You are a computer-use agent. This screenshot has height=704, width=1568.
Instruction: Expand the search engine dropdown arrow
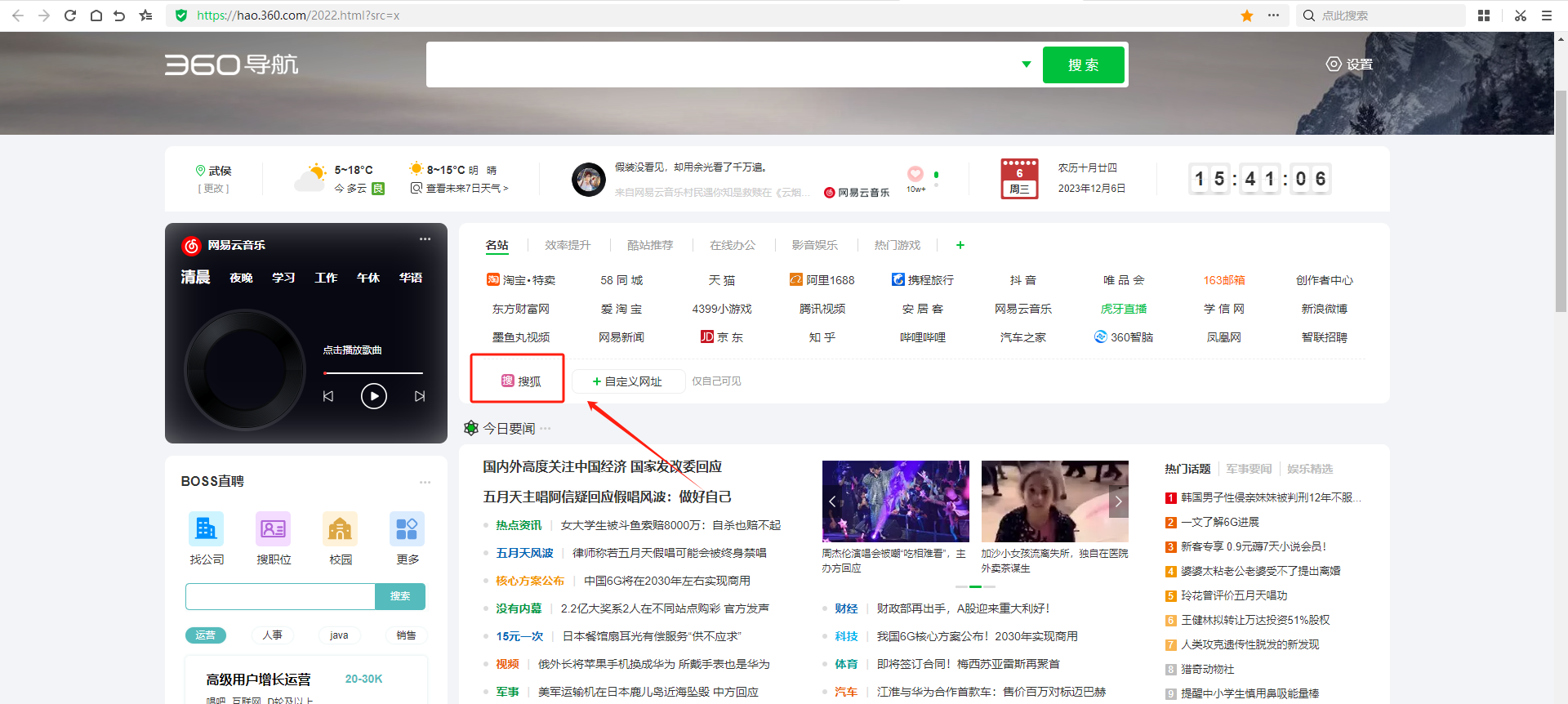pos(1027,65)
